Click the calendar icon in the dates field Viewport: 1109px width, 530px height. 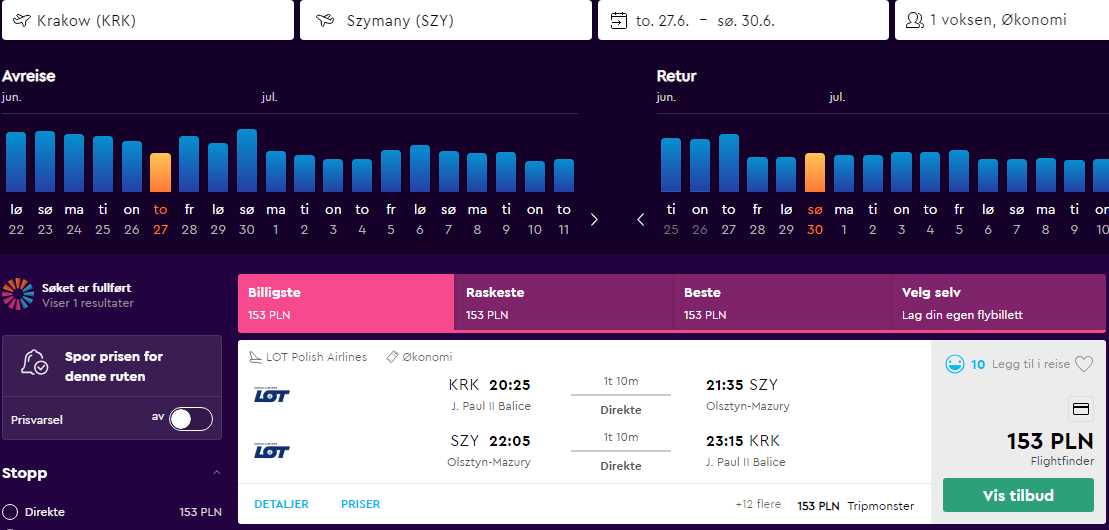619,21
